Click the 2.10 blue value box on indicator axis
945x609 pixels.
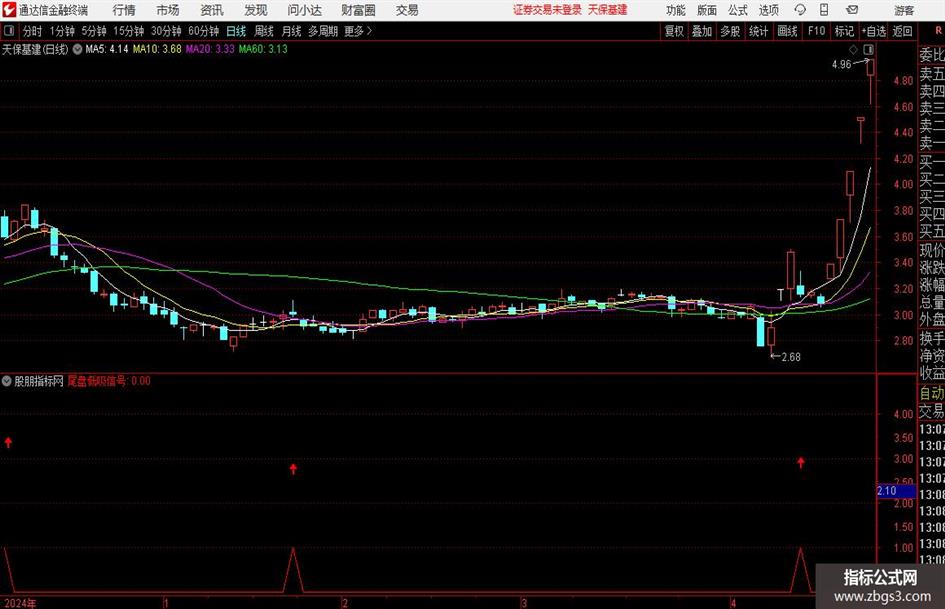[x=896, y=491]
